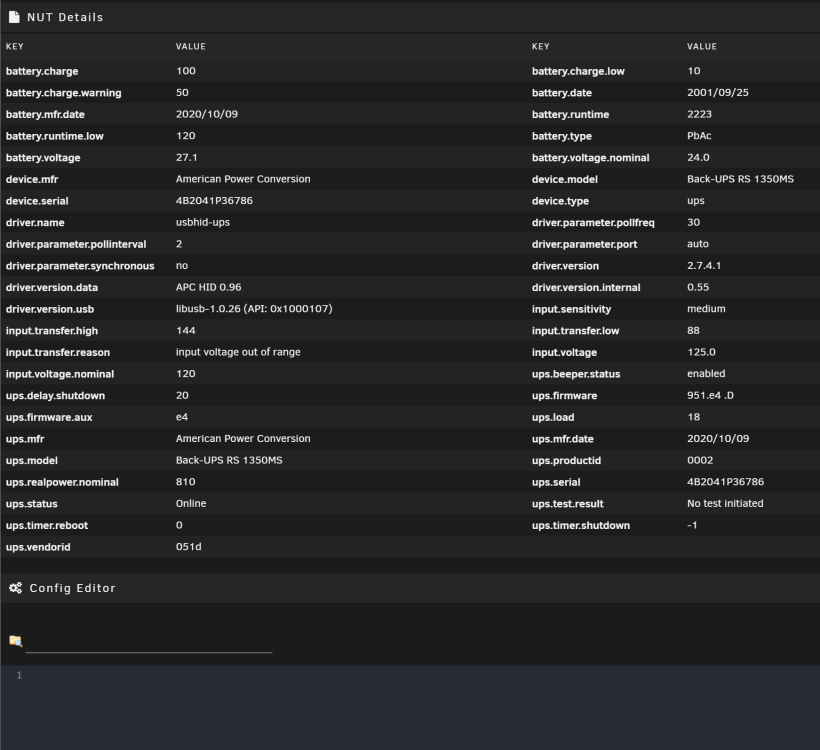
Task: Click the device.serial value 4B2041P36786
Action: click(x=214, y=200)
